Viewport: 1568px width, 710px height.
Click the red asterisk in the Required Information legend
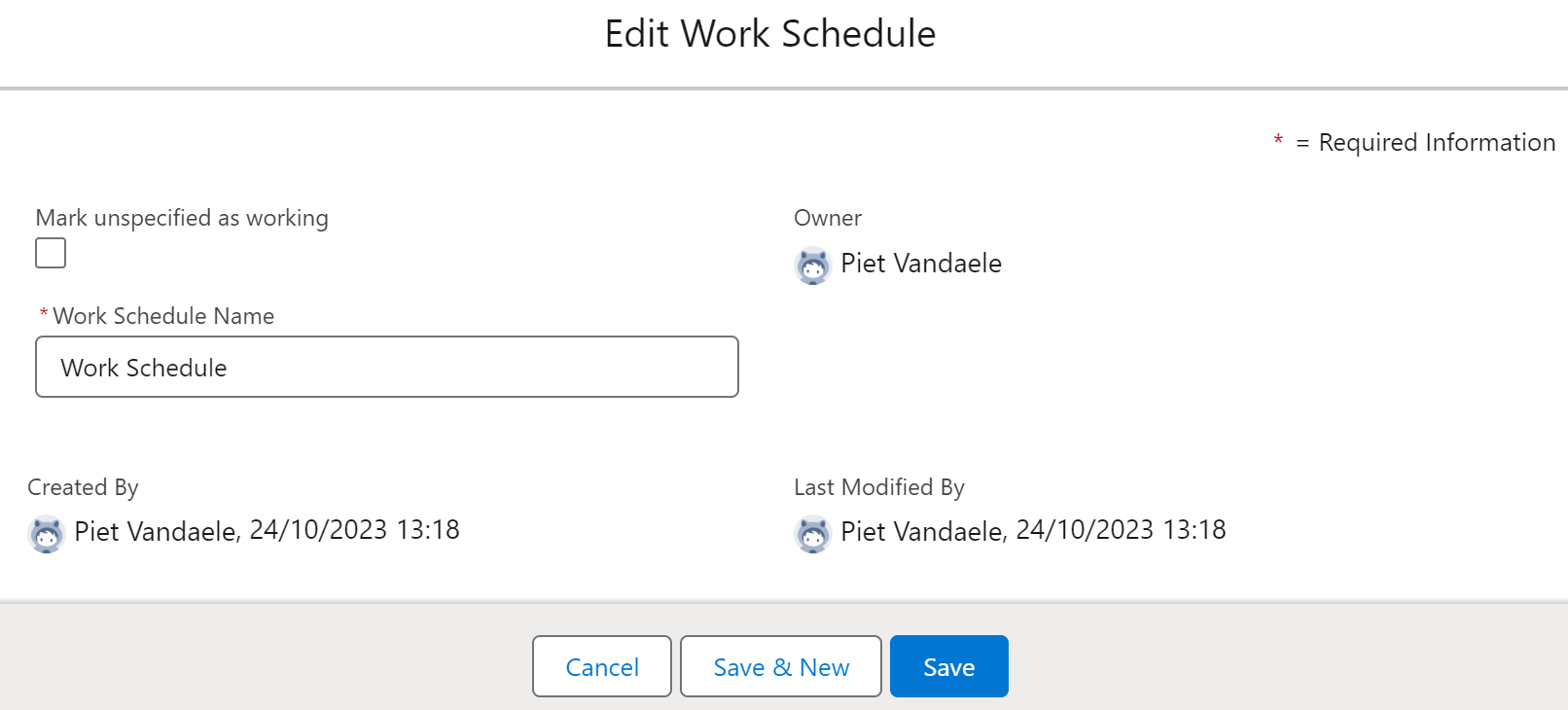point(1278,142)
